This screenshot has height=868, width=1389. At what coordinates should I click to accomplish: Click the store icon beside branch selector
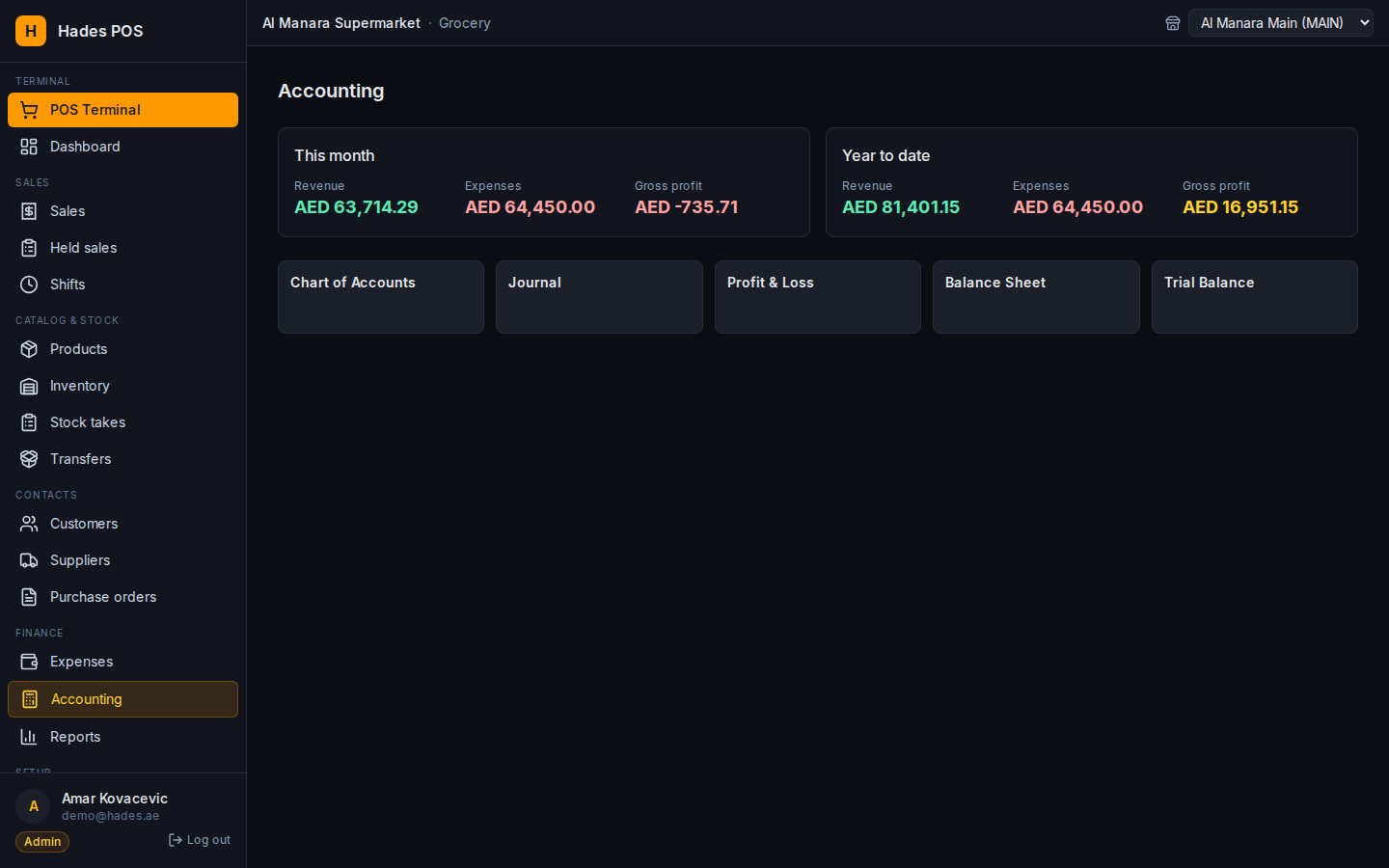(x=1173, y=23)
